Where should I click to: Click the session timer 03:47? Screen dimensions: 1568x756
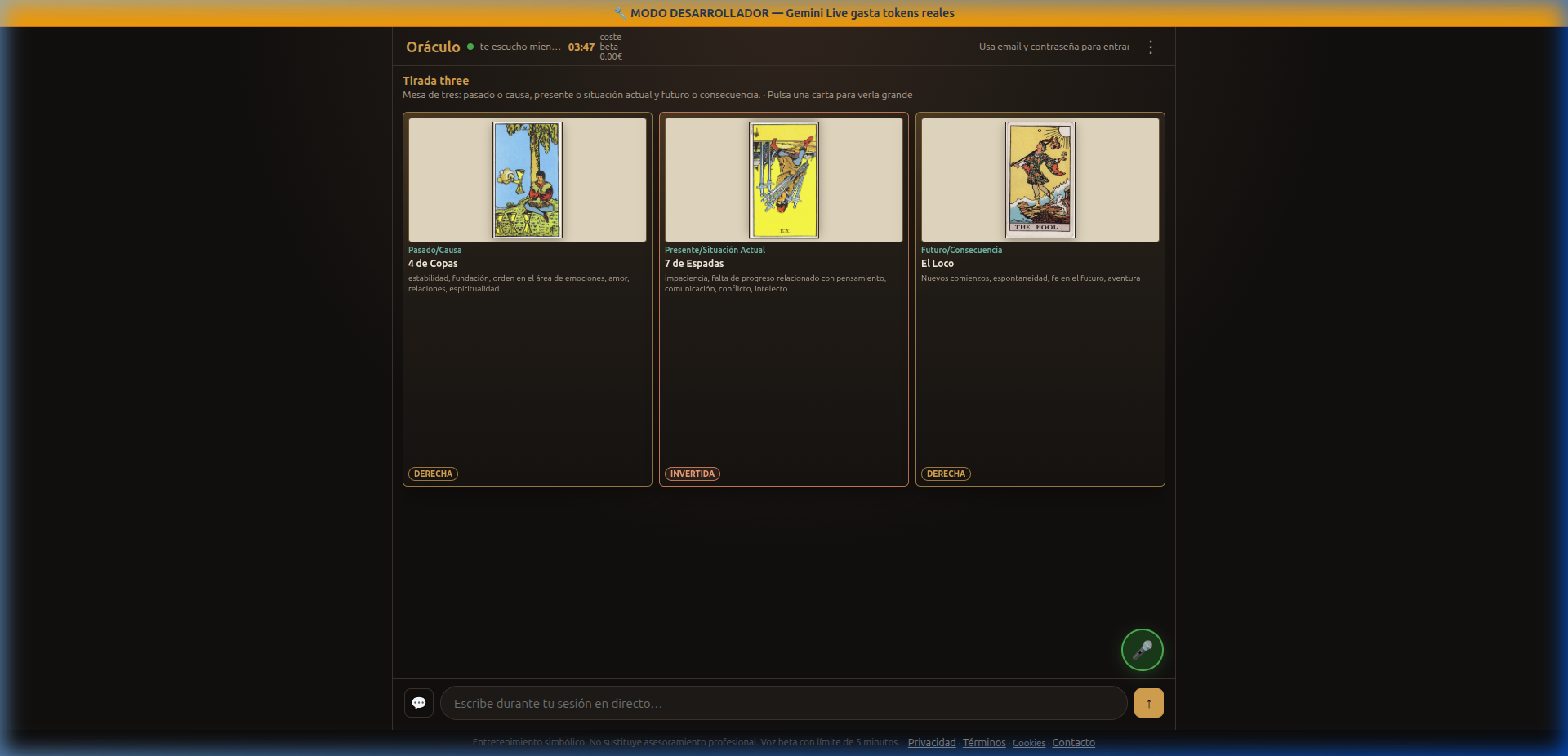click(581, 47)
